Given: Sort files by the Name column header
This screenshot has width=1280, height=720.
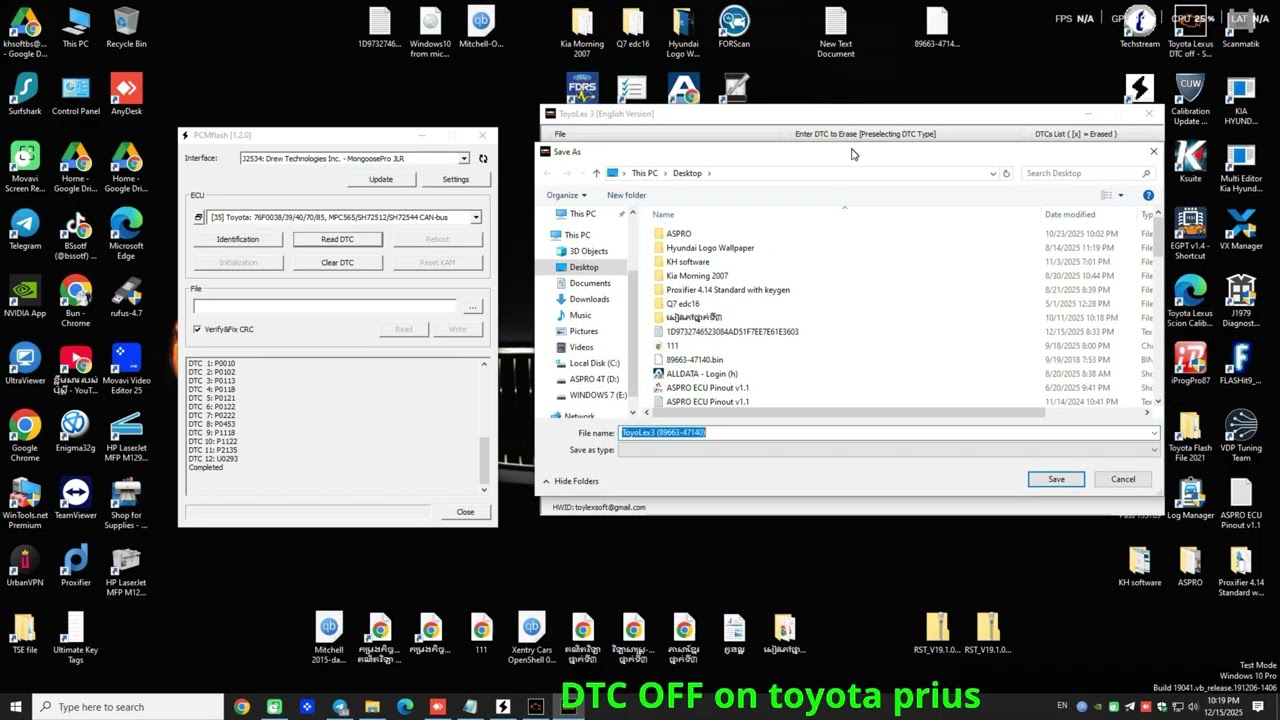Looking at the screenshot, I should pos(663,214).
